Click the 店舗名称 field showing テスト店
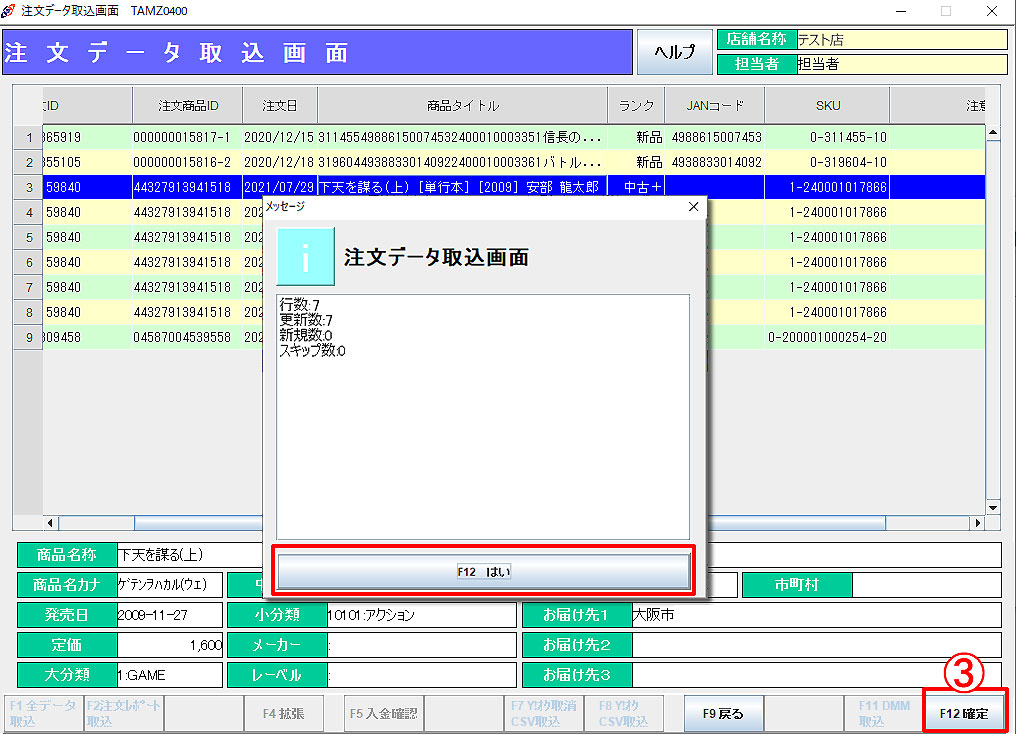Screen dimensions: 1016x734 [901, 40]
